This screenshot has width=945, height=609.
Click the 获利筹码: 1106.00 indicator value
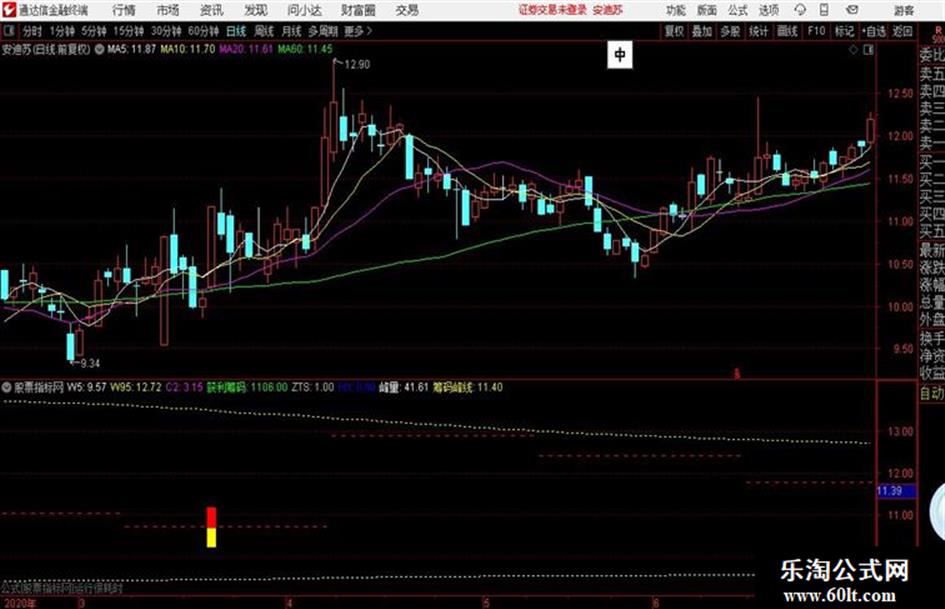247,387
